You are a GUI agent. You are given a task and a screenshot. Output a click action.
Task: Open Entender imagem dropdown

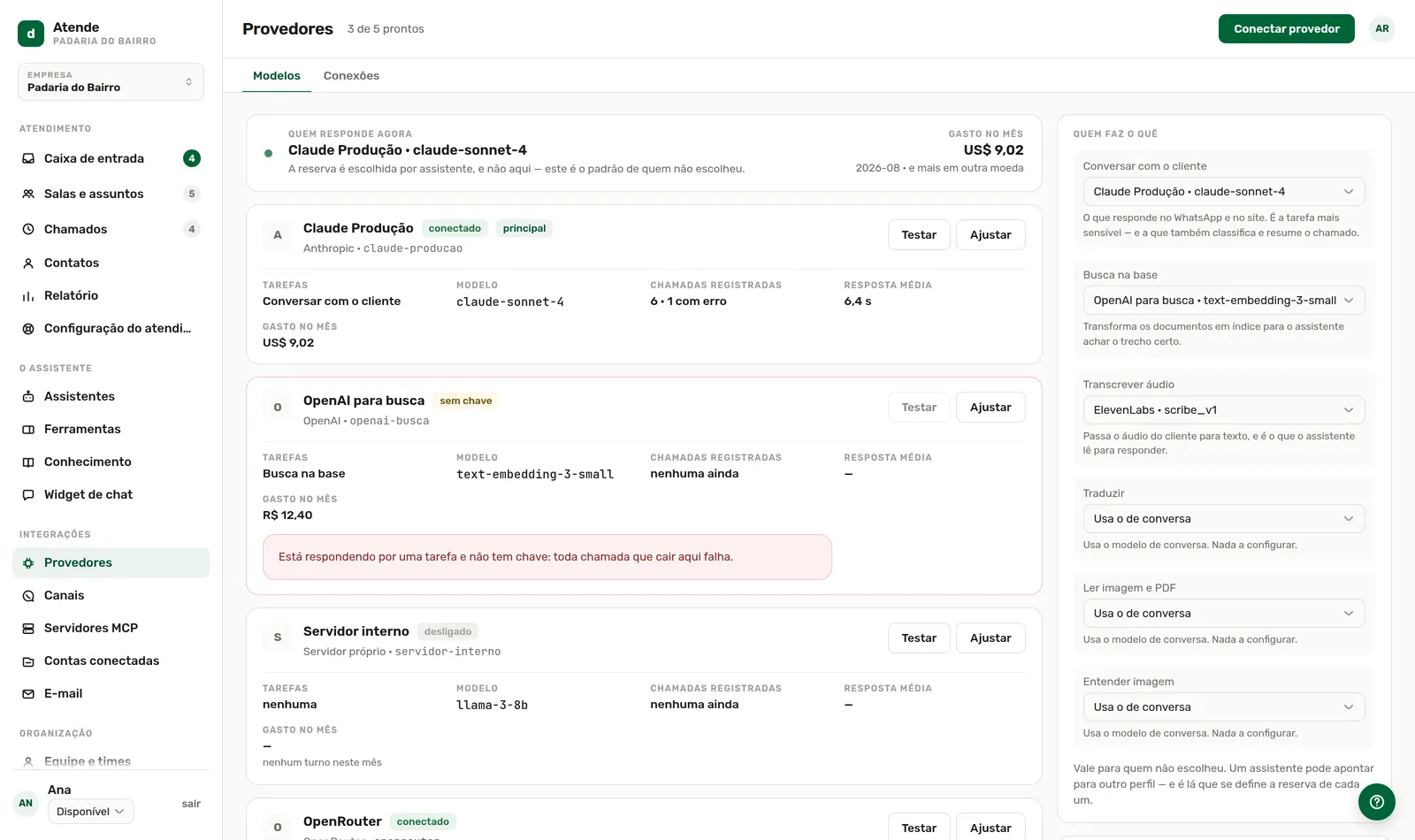pos(1224,706)
